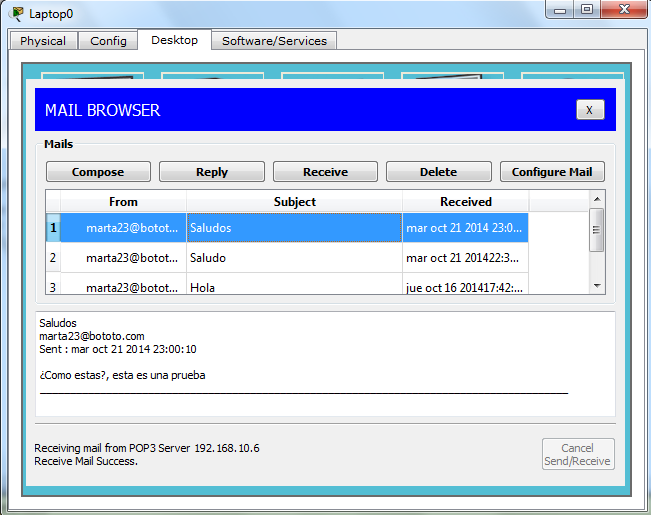Click the Saludo subject cell
Viewport: 651px width, 515px height.
tap(294, 258)
